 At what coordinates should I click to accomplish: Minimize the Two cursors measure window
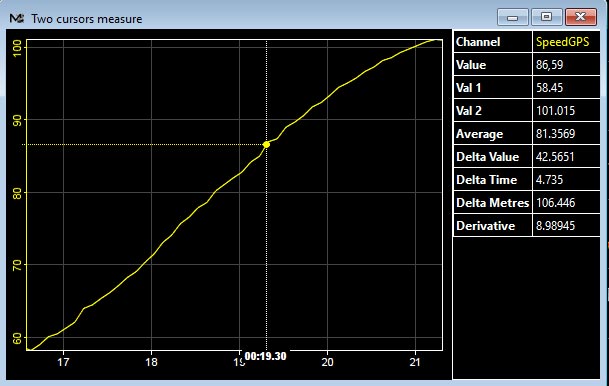[512, 17]
